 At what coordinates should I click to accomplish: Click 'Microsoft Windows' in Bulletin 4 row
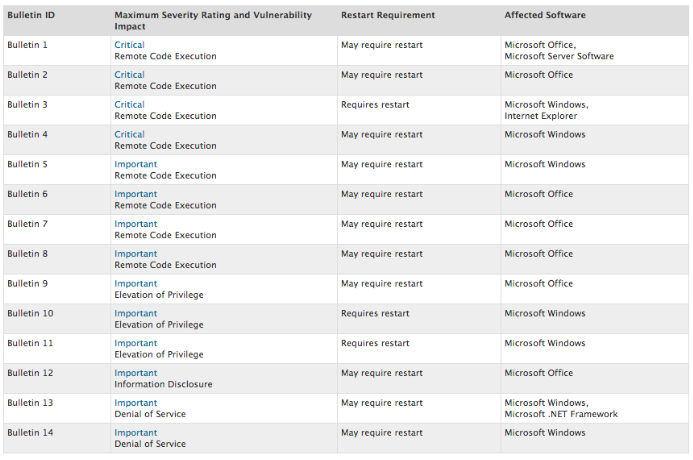544,134
